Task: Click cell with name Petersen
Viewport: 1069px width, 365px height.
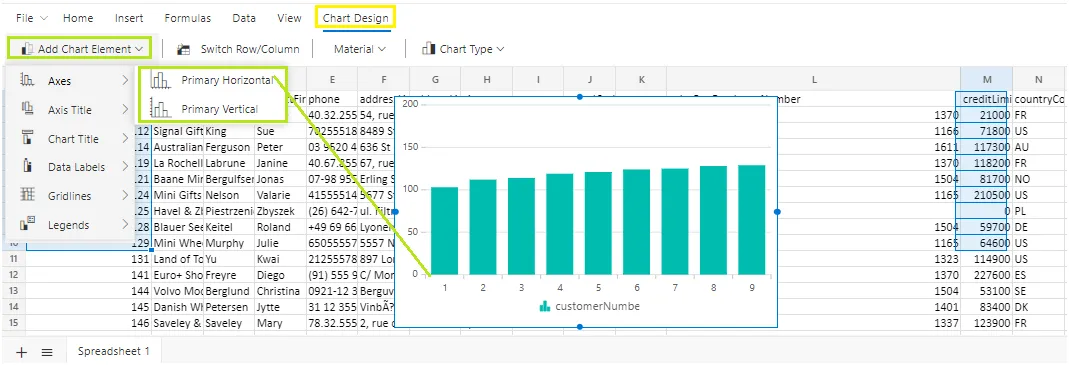Action: (x=228, y=307)
